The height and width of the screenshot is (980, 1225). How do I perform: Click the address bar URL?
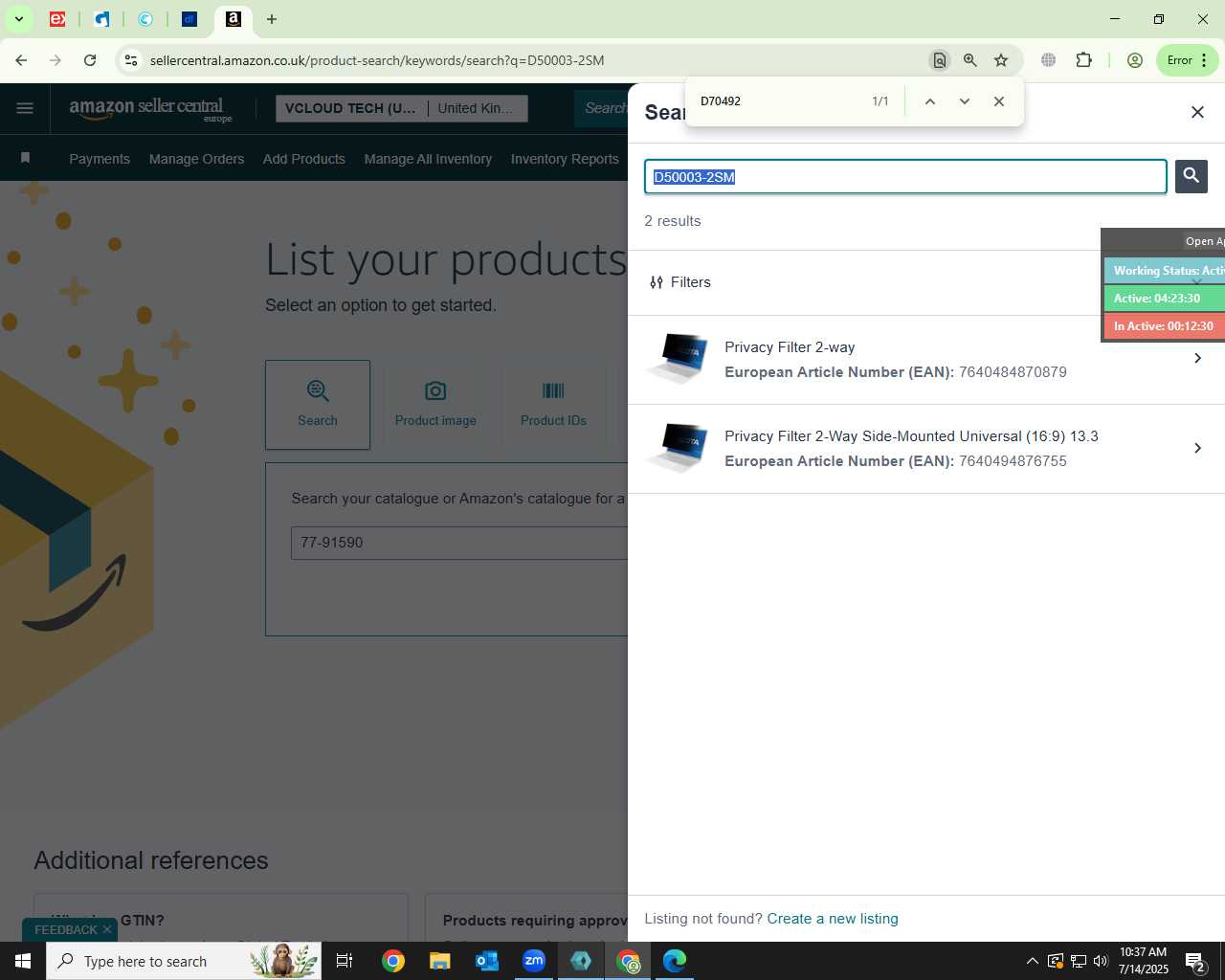(377, 60)
